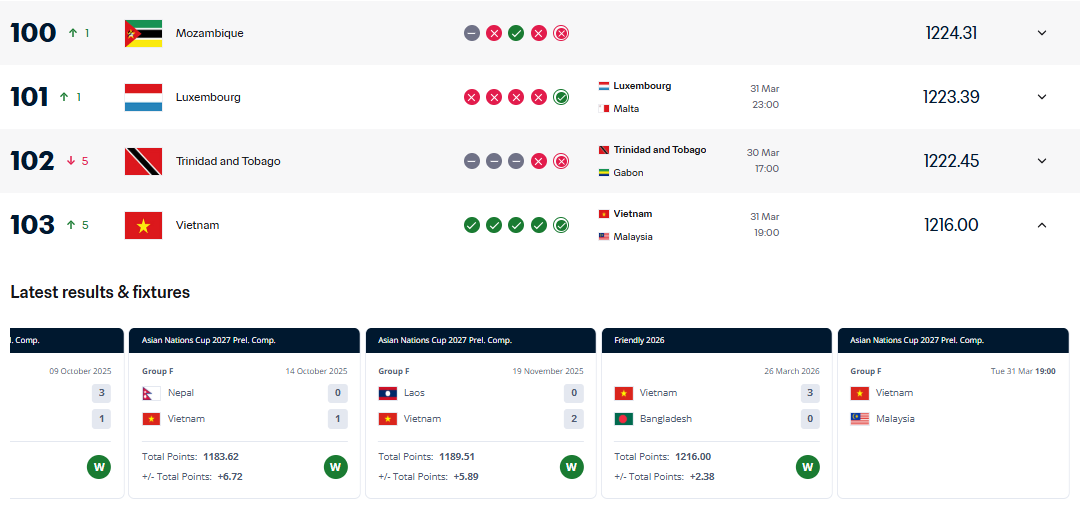The image size is (1080, 507).
Task: Click the green W badge on Laos match card
Action: pos(572,467)
